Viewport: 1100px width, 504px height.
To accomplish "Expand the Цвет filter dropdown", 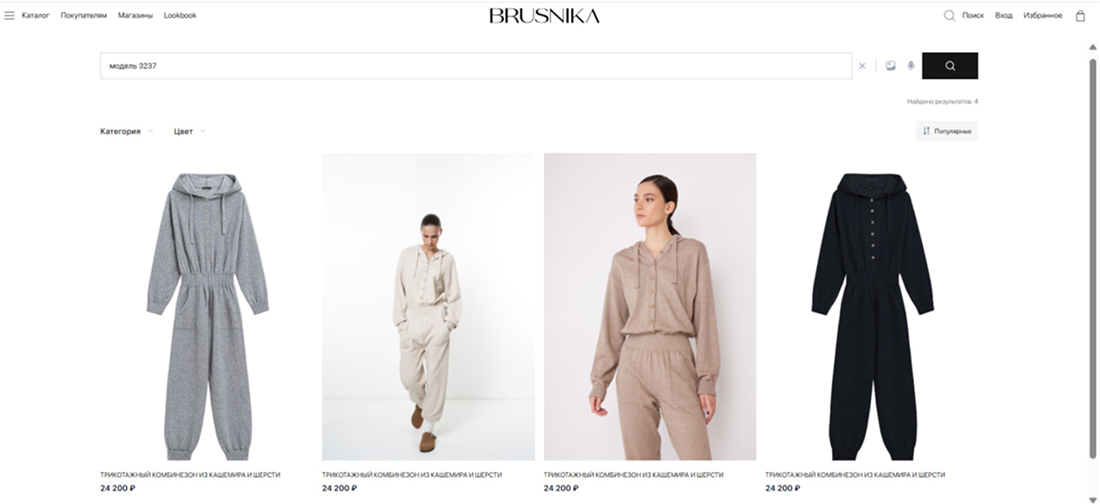I will pyautogui.click(x=189, y=131).
